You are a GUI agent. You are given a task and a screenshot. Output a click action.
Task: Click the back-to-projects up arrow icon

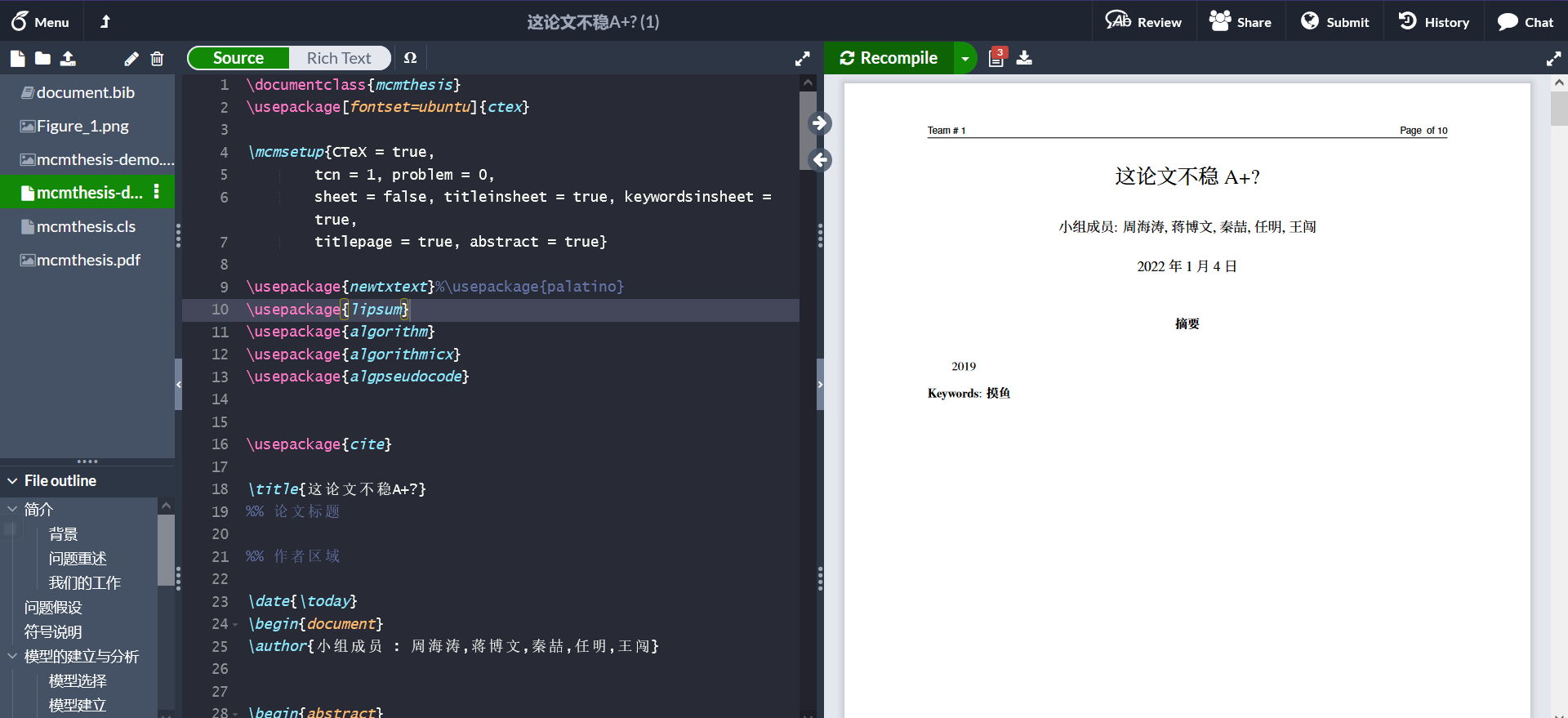point(105,22)
